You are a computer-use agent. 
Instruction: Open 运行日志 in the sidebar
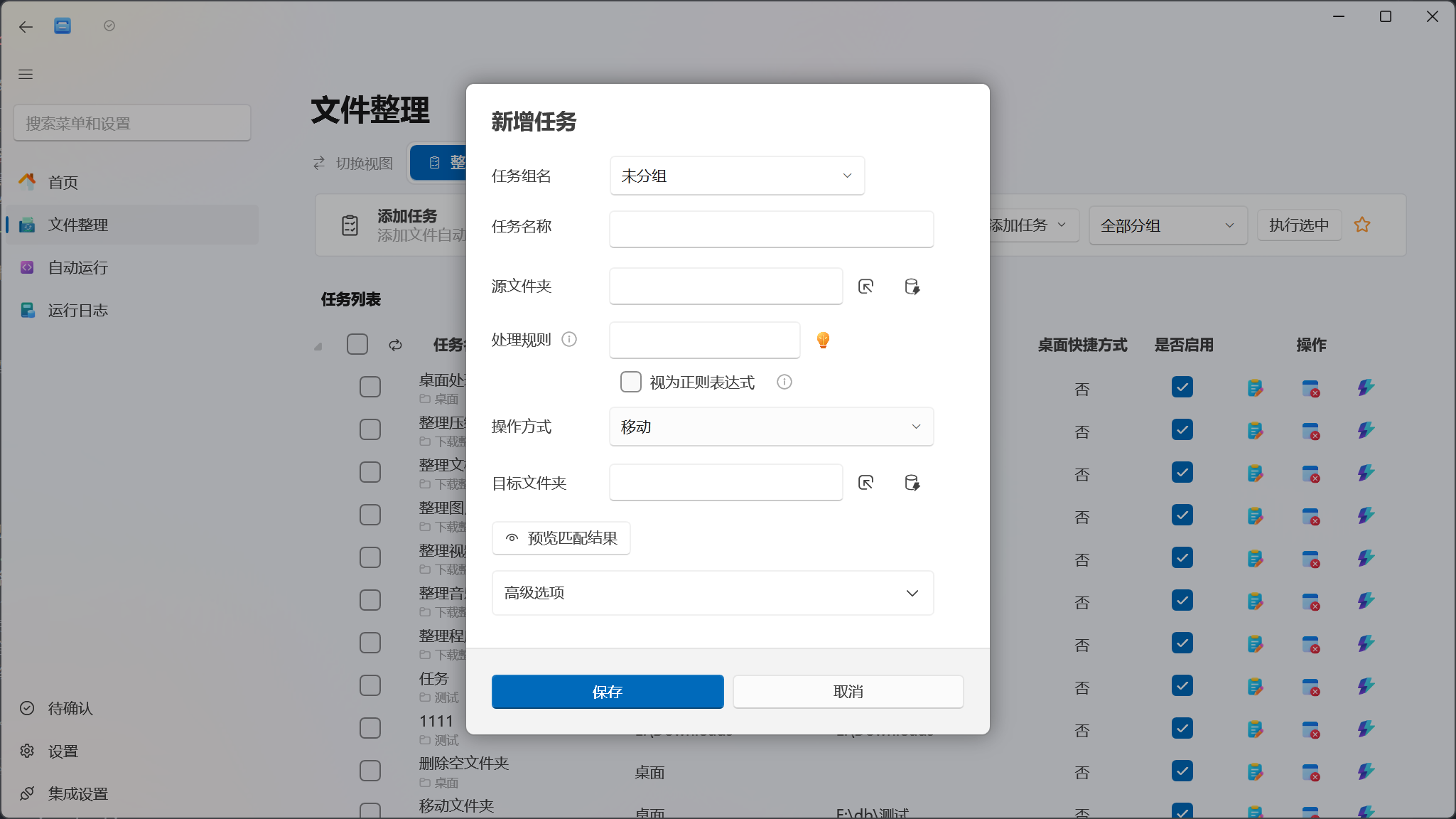coord(132,310)
